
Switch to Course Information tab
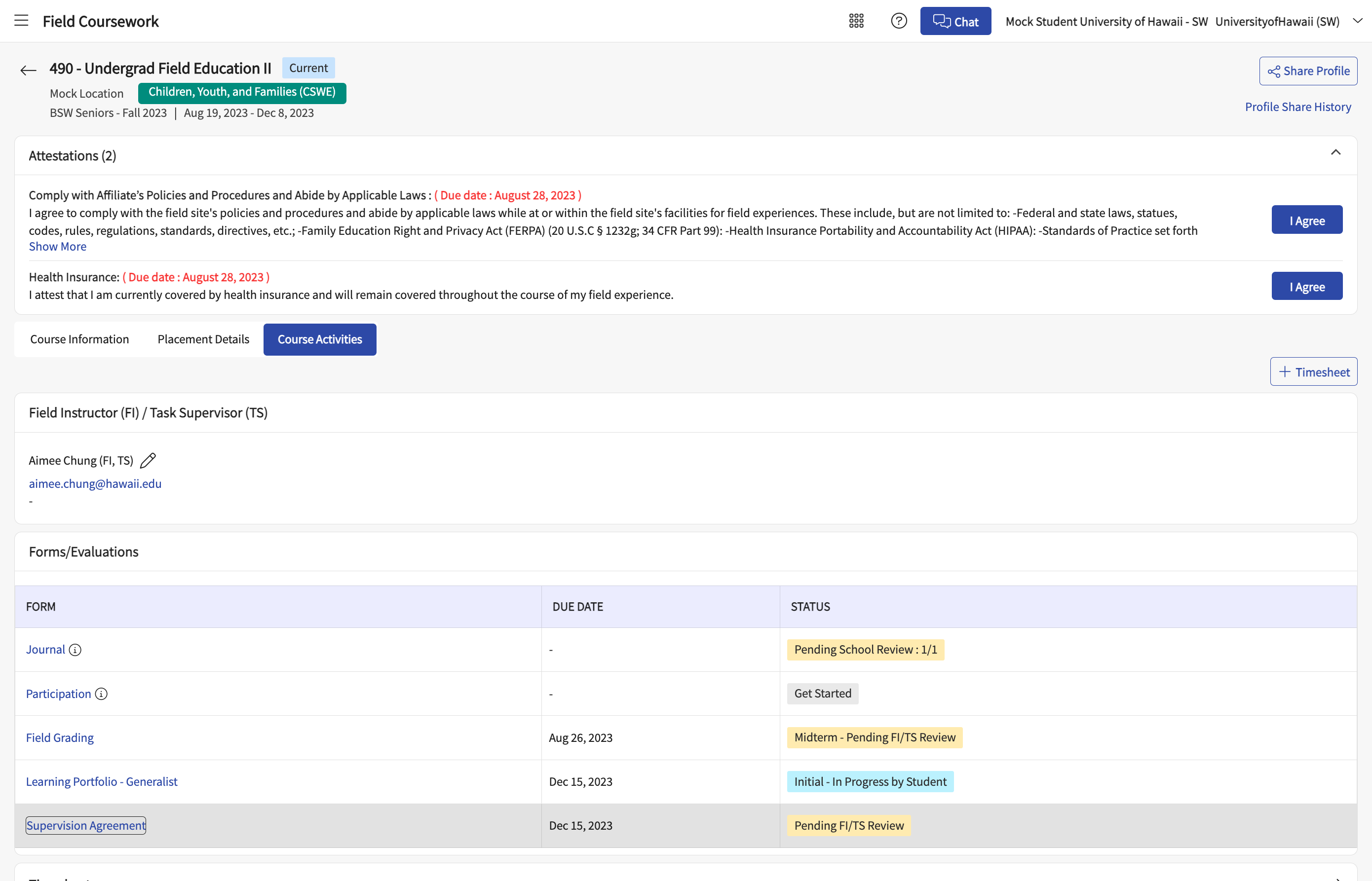coord(79,339)
